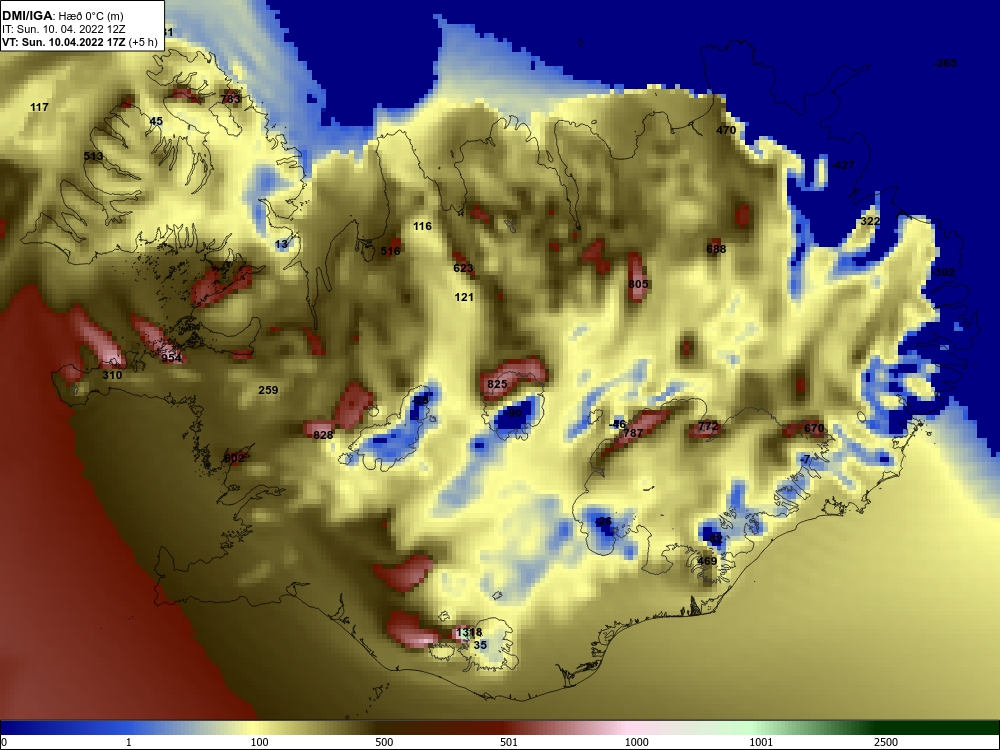Click the map value -7
Viewport: 1000px width, 750px height.
click(805, 459)
